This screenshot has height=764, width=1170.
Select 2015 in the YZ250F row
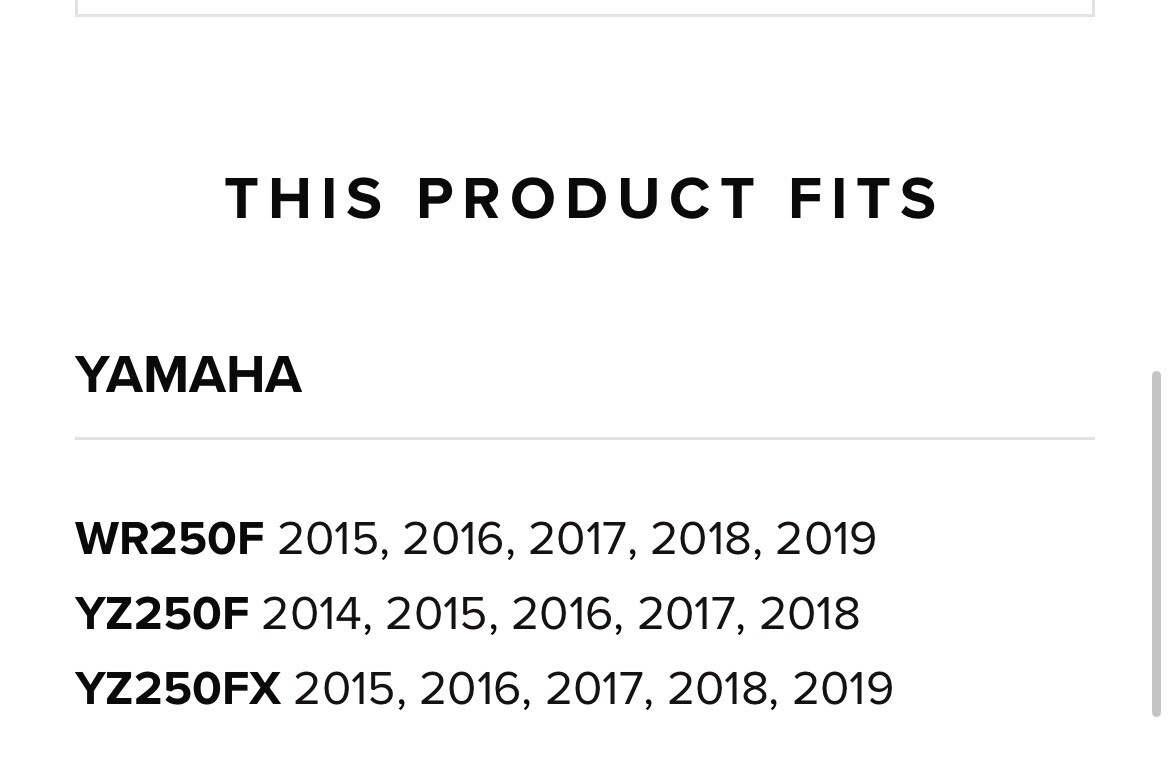click(x=436, y=614)
